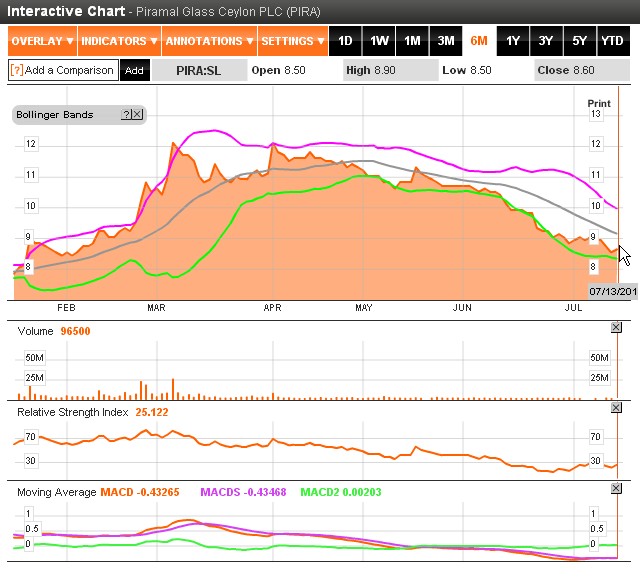
Task: Click the Bollinger Bands label text
Action: pyautogui.click(x=55, y=115)
